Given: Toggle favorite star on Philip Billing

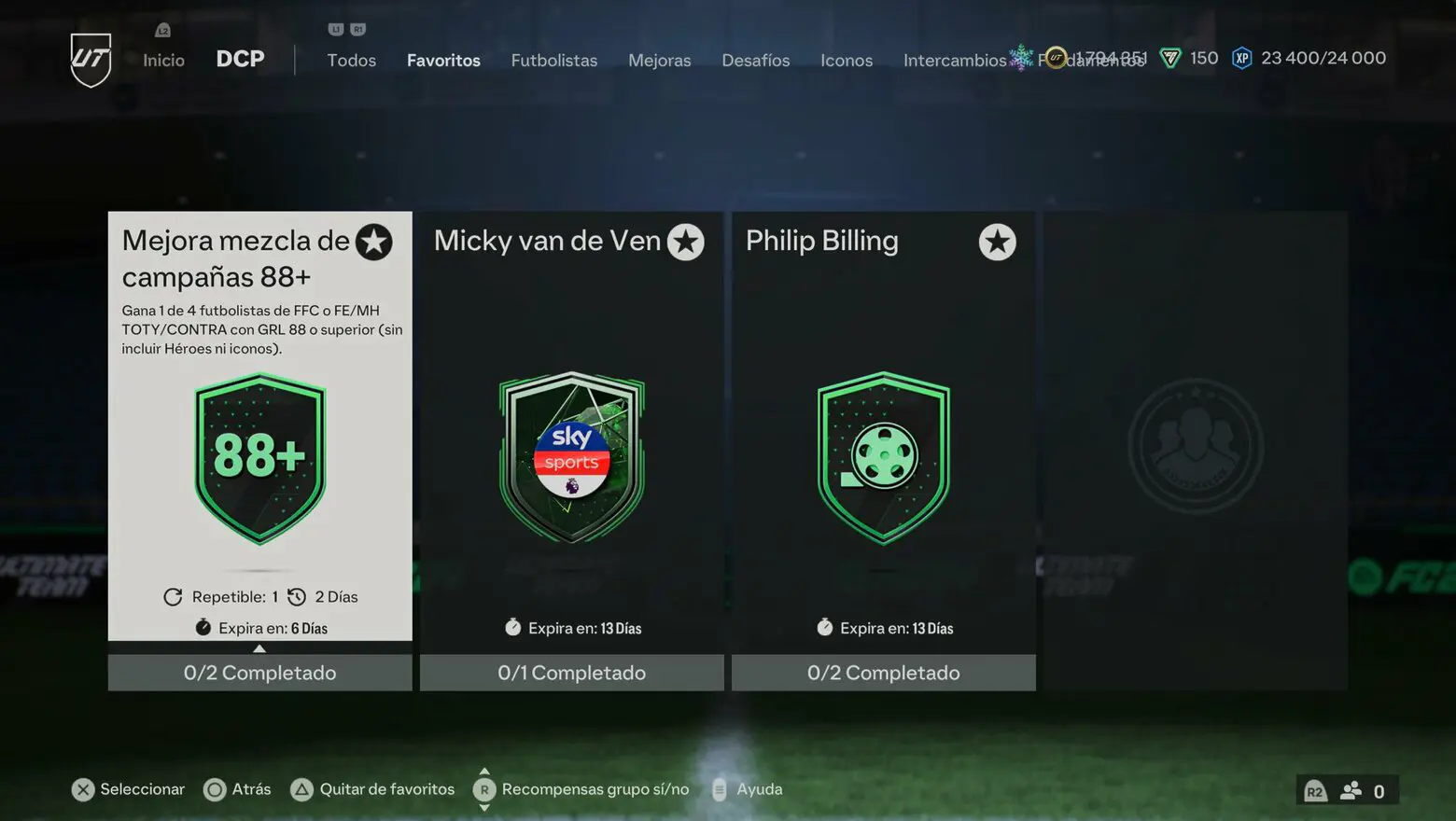Looking at the screenshot, I should click(x=997, y=243).
